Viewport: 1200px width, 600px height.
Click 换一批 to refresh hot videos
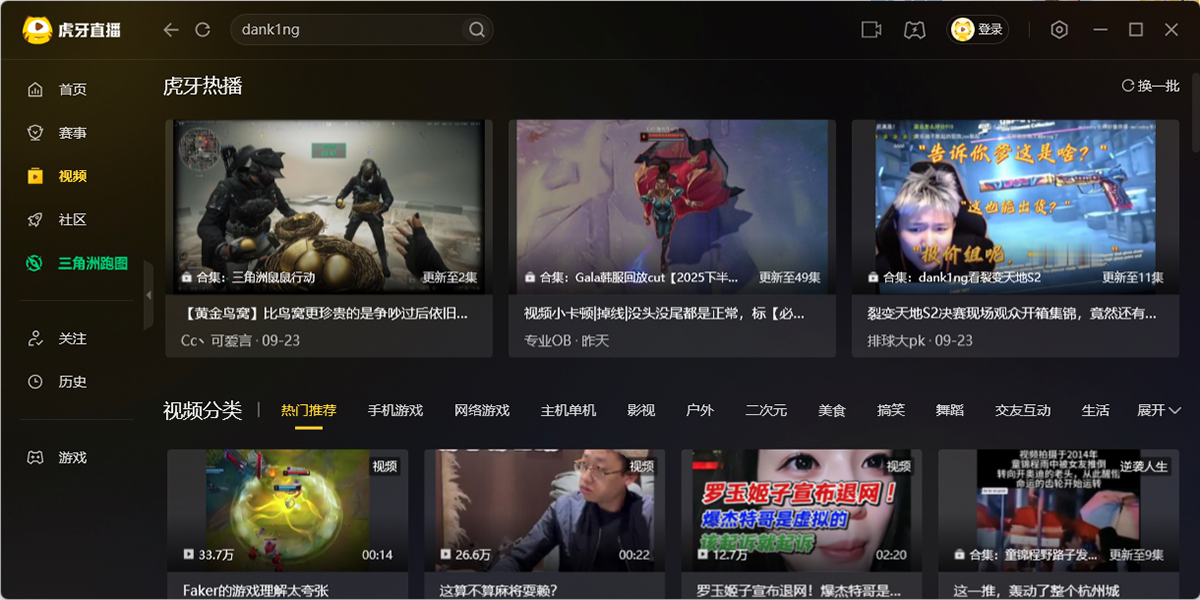click(1151, 86)
